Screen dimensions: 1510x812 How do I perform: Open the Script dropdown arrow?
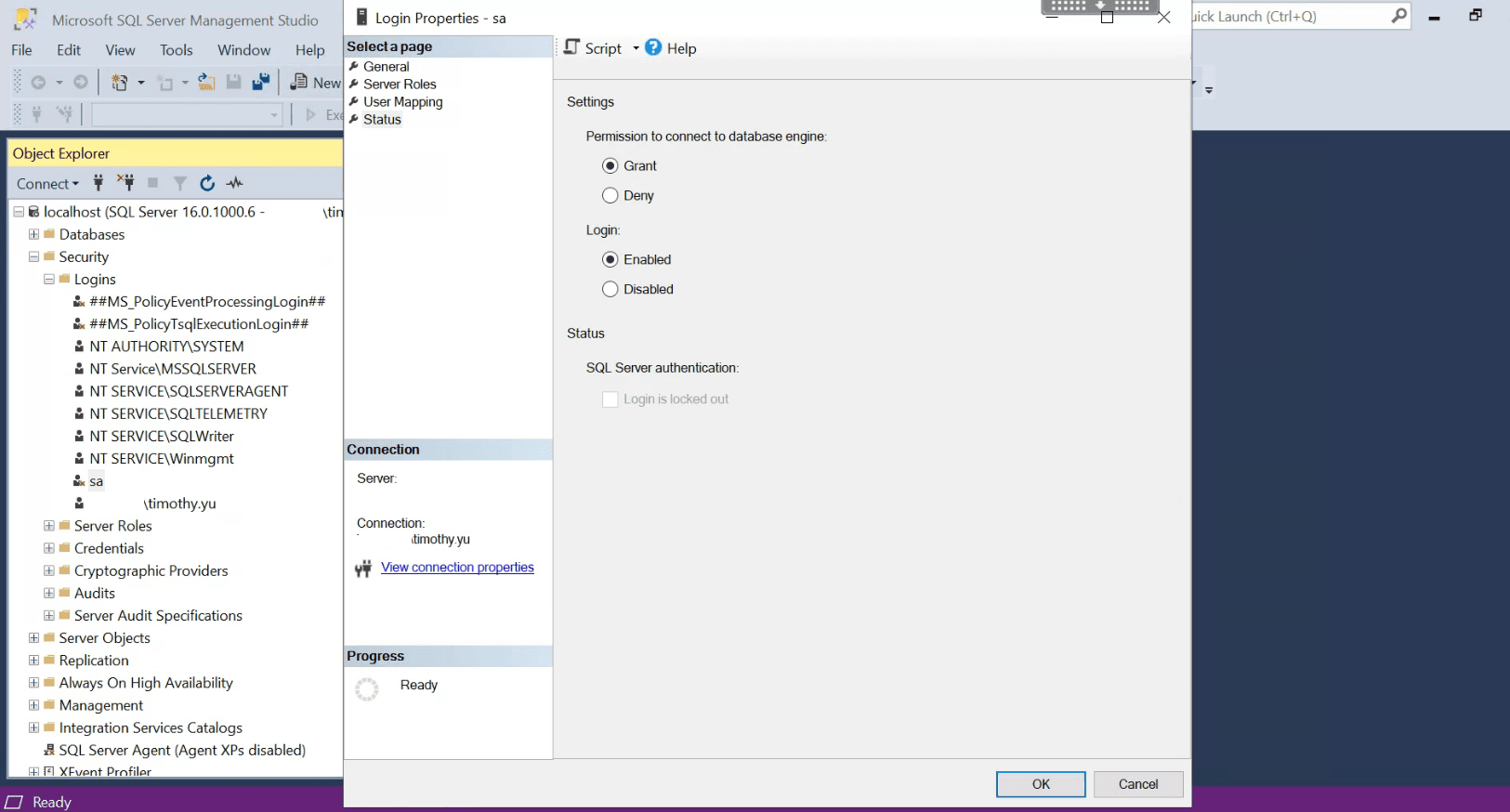637,48
